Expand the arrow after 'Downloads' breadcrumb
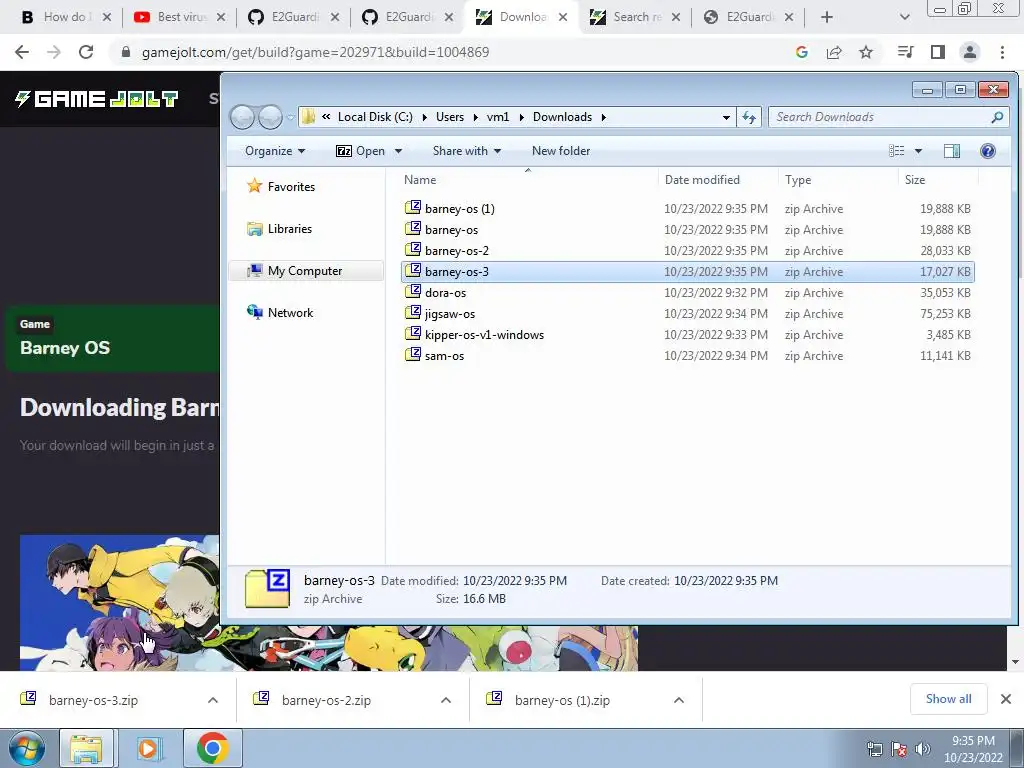The image size is (1024, 768). [603, 117]
